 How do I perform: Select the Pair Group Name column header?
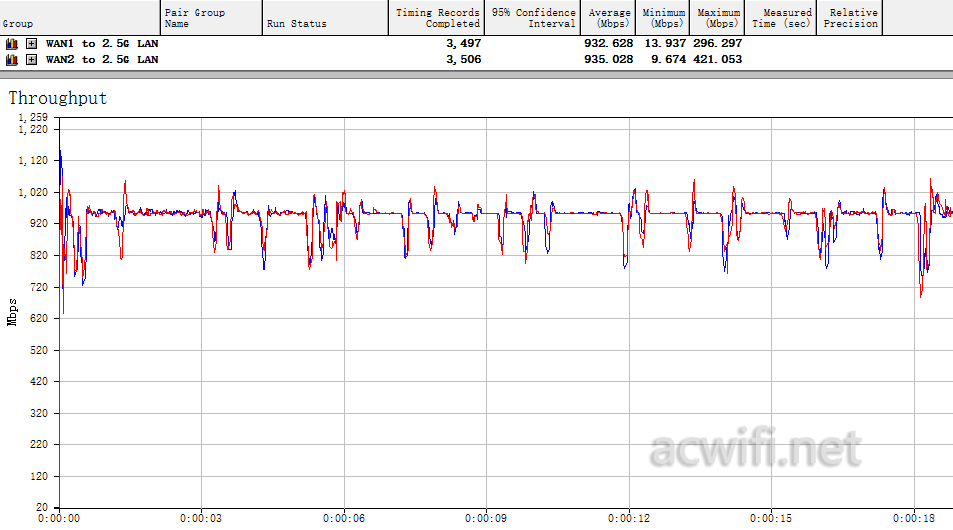(212, 18)
